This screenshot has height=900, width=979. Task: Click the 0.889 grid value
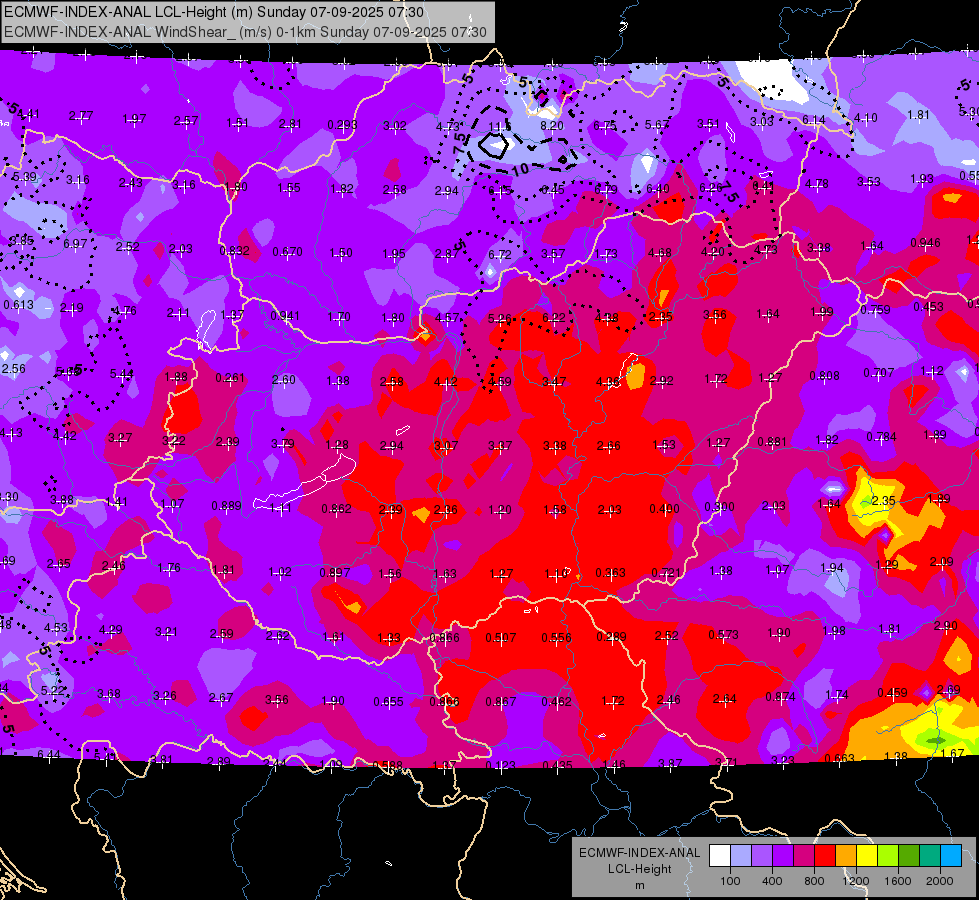tap(227, 505)
